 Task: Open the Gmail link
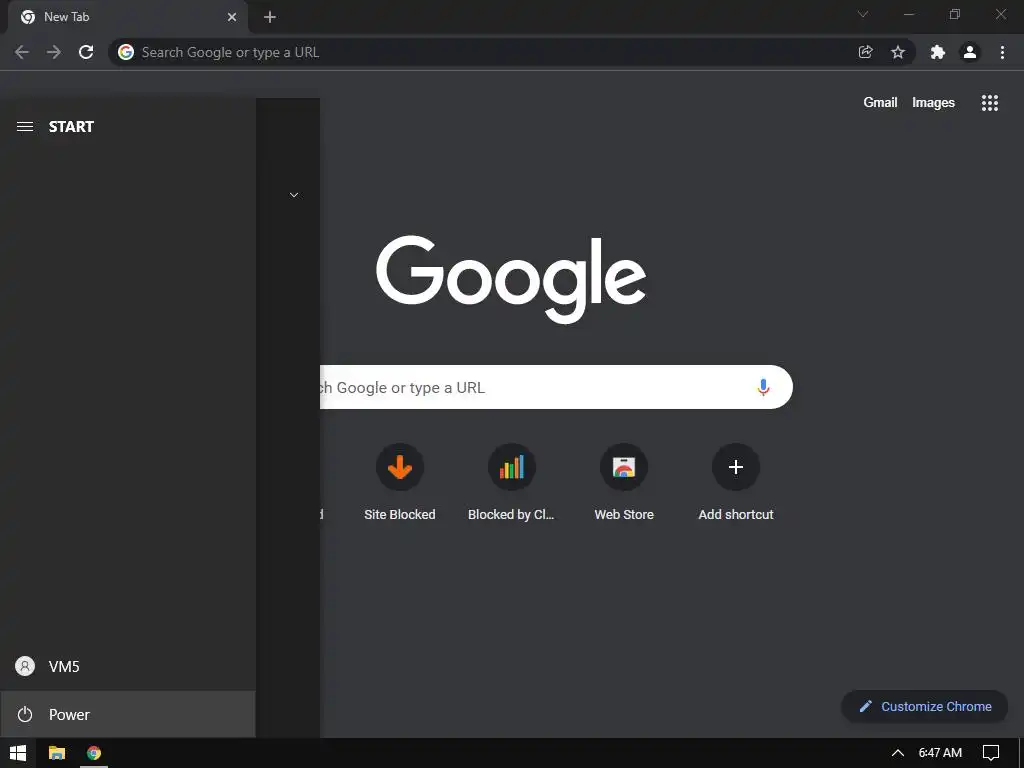point(880,103)
